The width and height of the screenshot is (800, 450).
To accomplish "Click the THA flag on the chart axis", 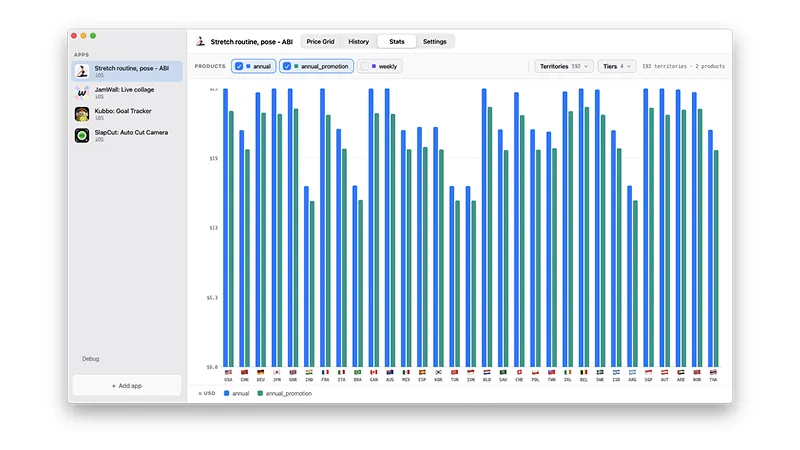I will (x=713, y=372).
